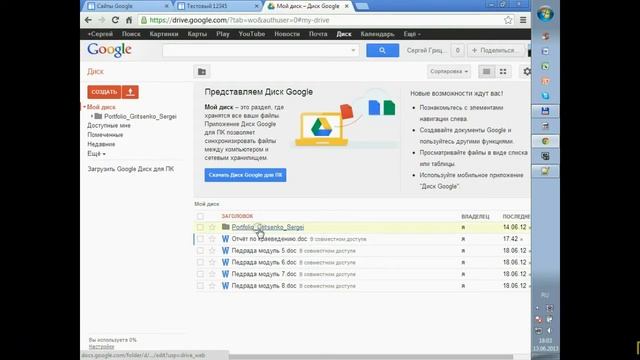Screen dimensions: 640x360
Task: Open the Ещё menu in the top black bar
Action: (412, 34)
